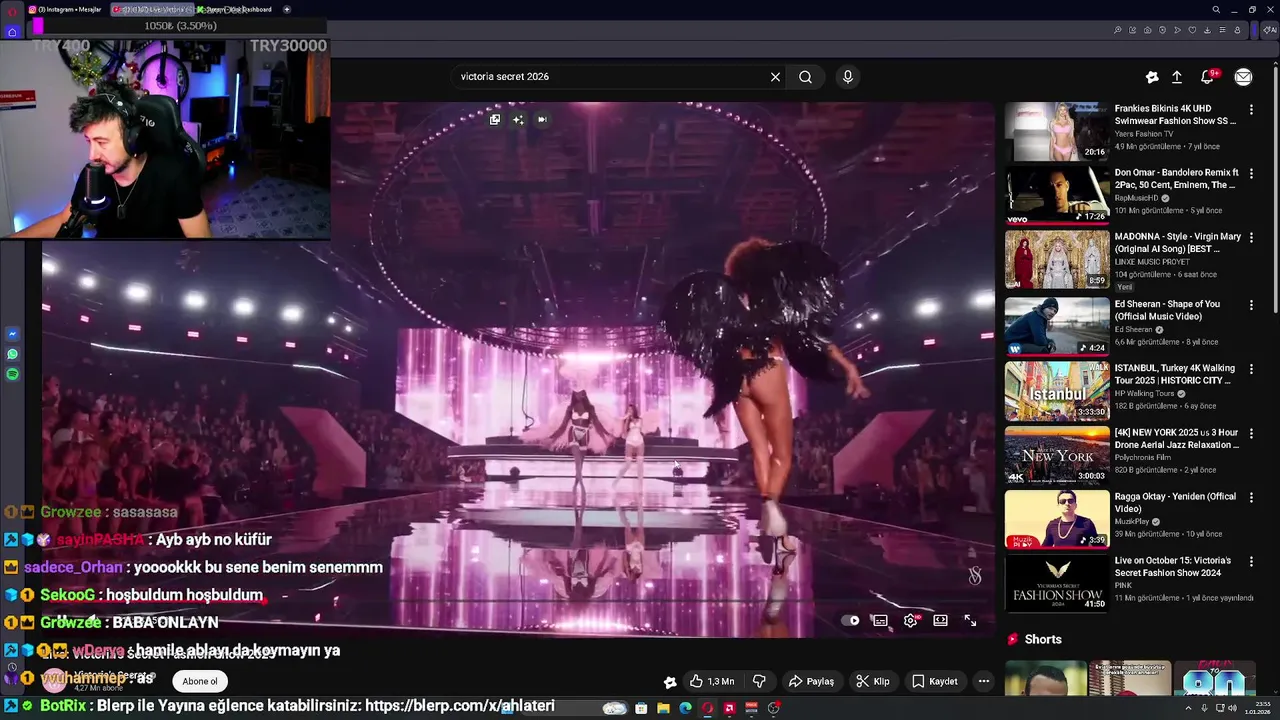This screenshot has height=720, width=1280.
Task: Open Don Omar - Bandolero Remix video
Action: pos(1057,195)
